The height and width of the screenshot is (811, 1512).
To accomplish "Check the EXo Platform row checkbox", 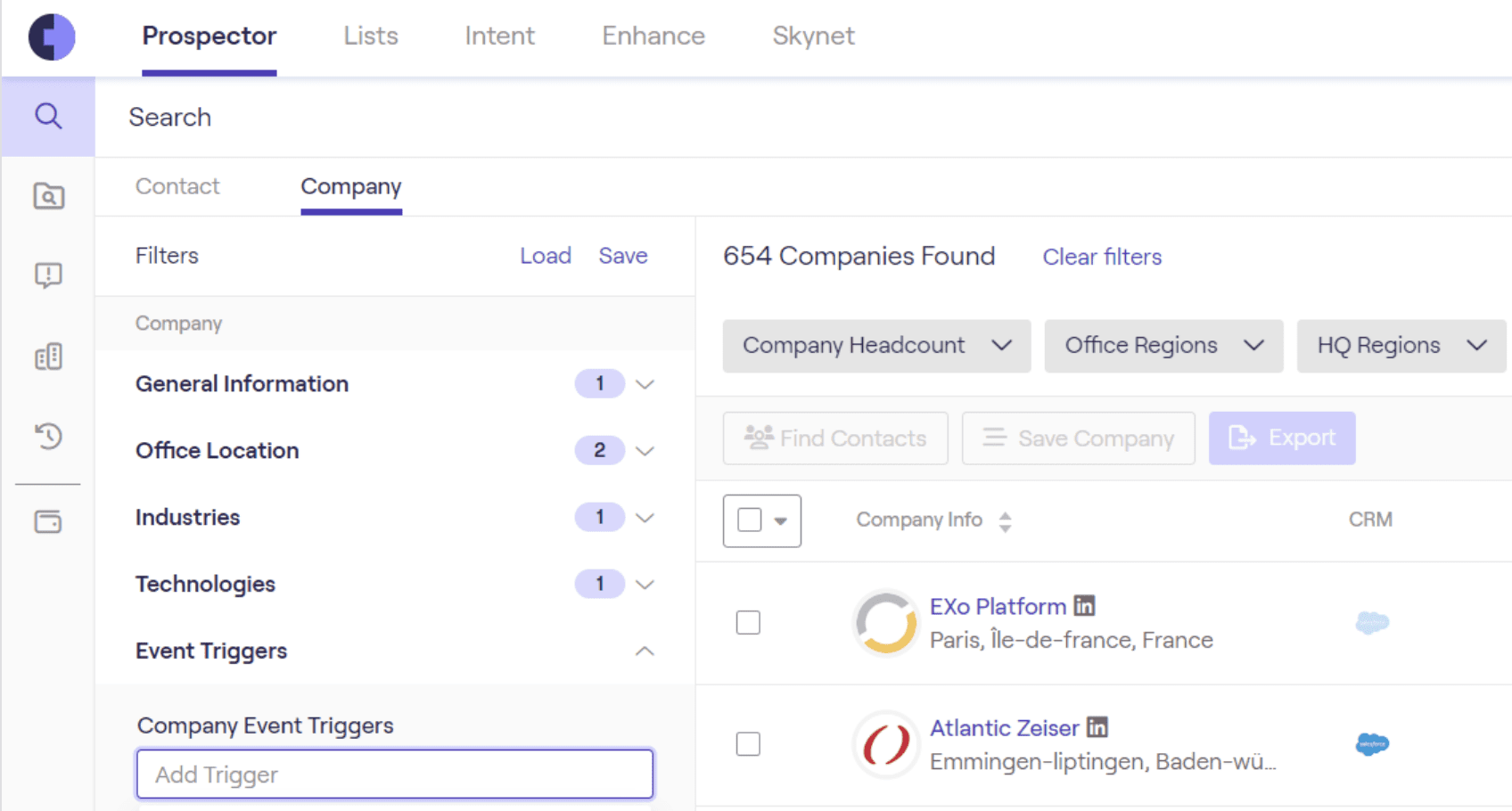I will click(748, 622).
